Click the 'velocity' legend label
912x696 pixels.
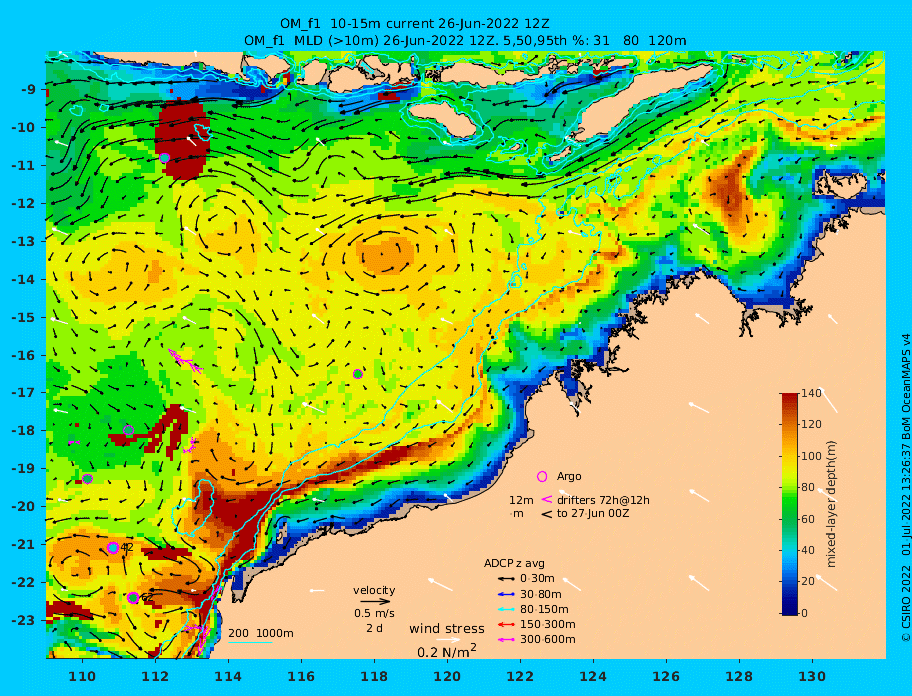(374, 590)
